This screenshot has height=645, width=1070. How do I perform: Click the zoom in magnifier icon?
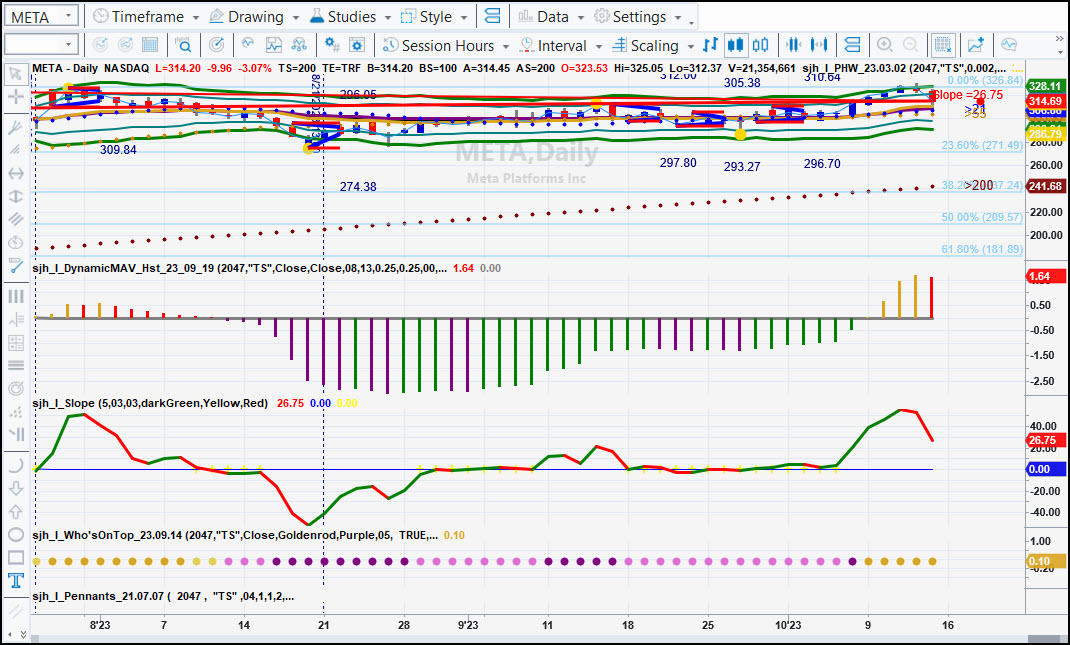pos(884,45)
